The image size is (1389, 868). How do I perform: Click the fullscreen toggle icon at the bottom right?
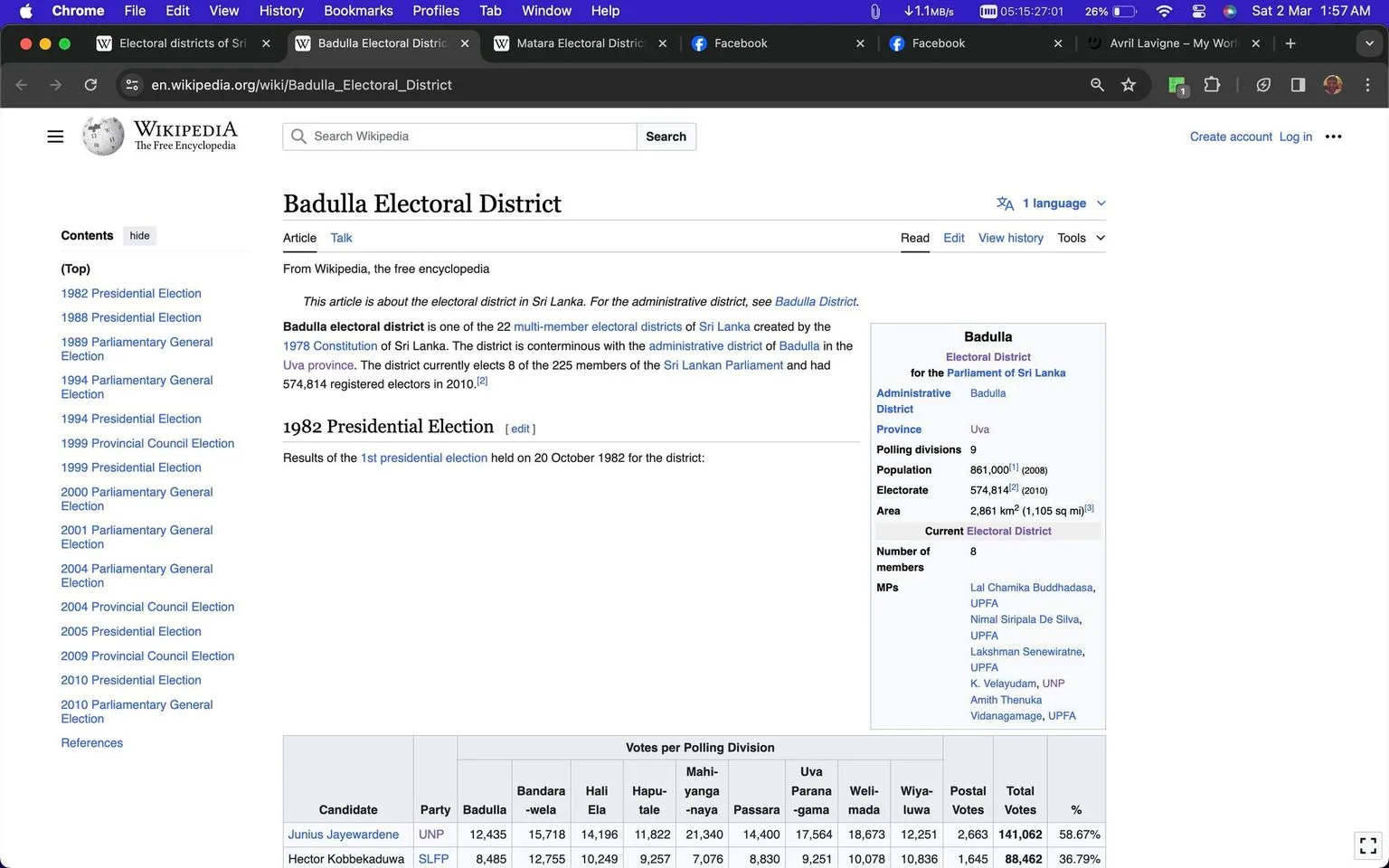[1368, 845]
